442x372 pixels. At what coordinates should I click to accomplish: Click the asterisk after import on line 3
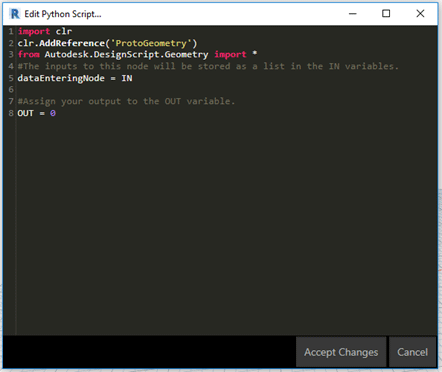tap(255, 53)
